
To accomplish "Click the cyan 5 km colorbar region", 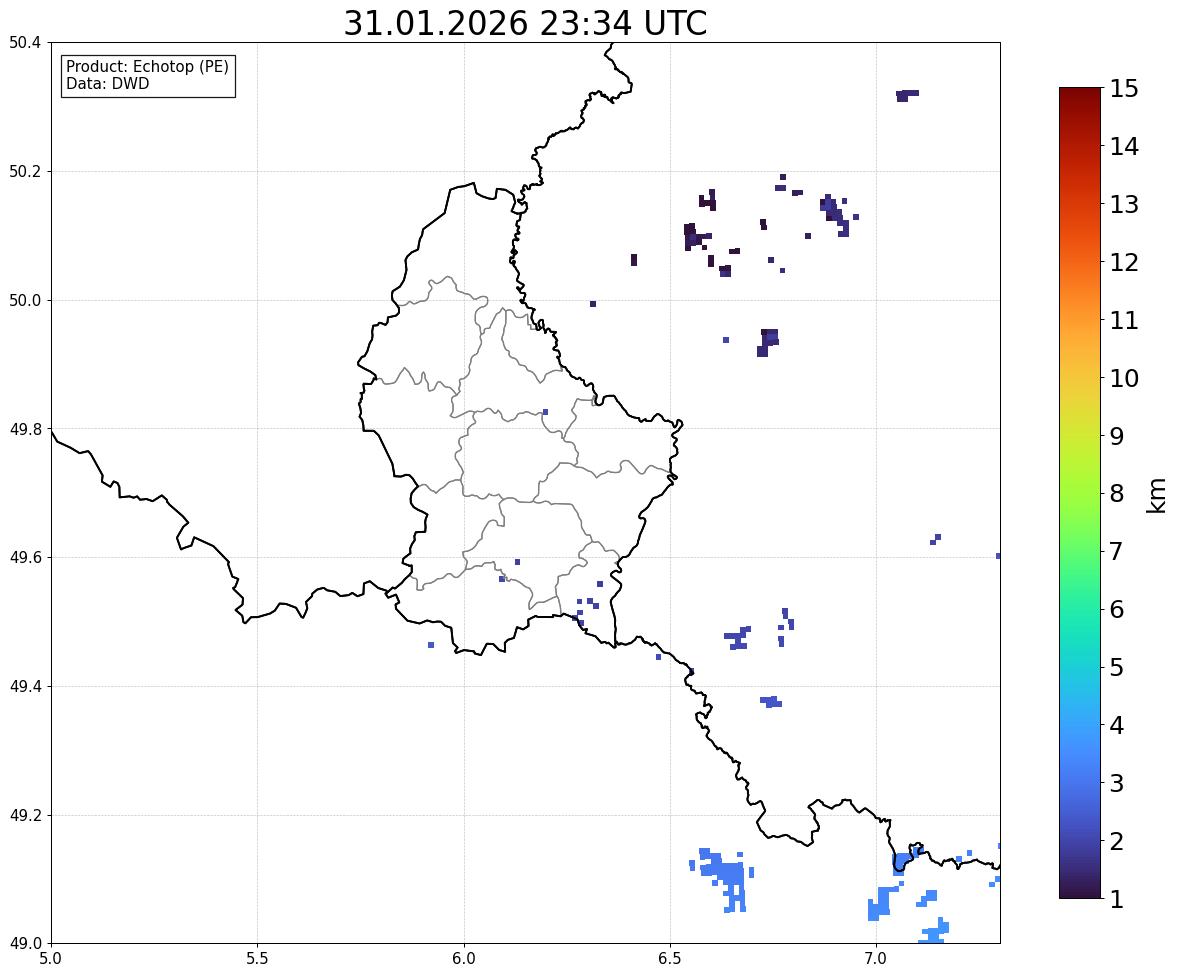I will click(x=1080, y=666).
